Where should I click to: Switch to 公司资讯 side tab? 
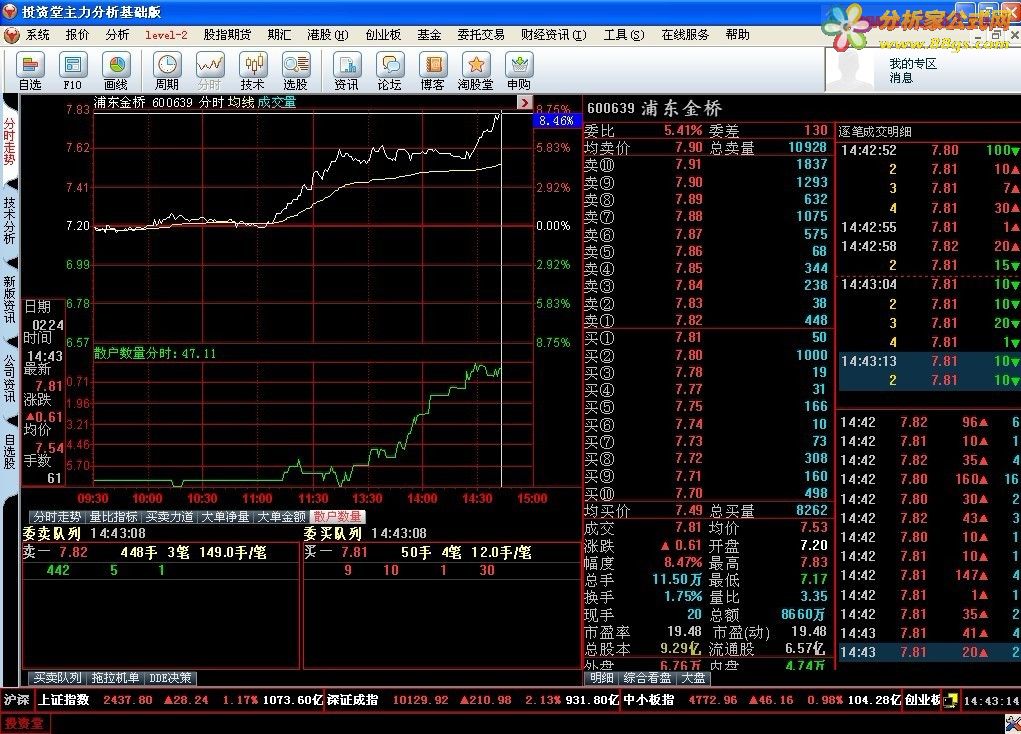(x=9, y=379)
